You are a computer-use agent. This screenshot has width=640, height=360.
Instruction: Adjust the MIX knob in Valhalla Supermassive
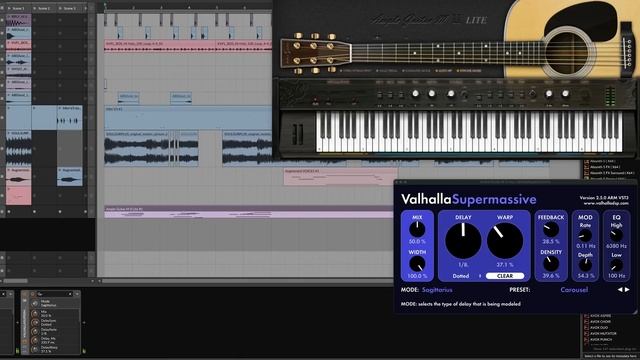tap(417, 230)
